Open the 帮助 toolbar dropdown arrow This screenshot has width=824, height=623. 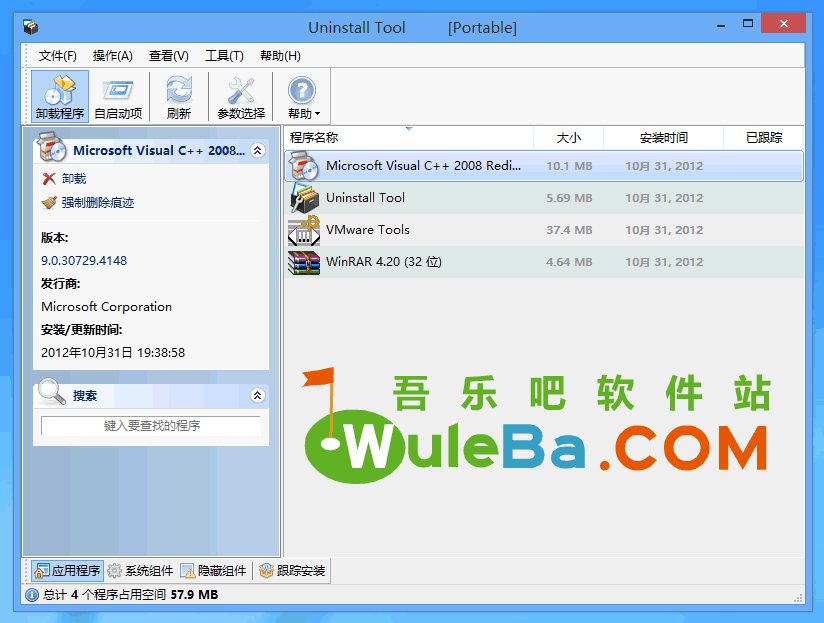pyautogui.click(x=317, y=114)
